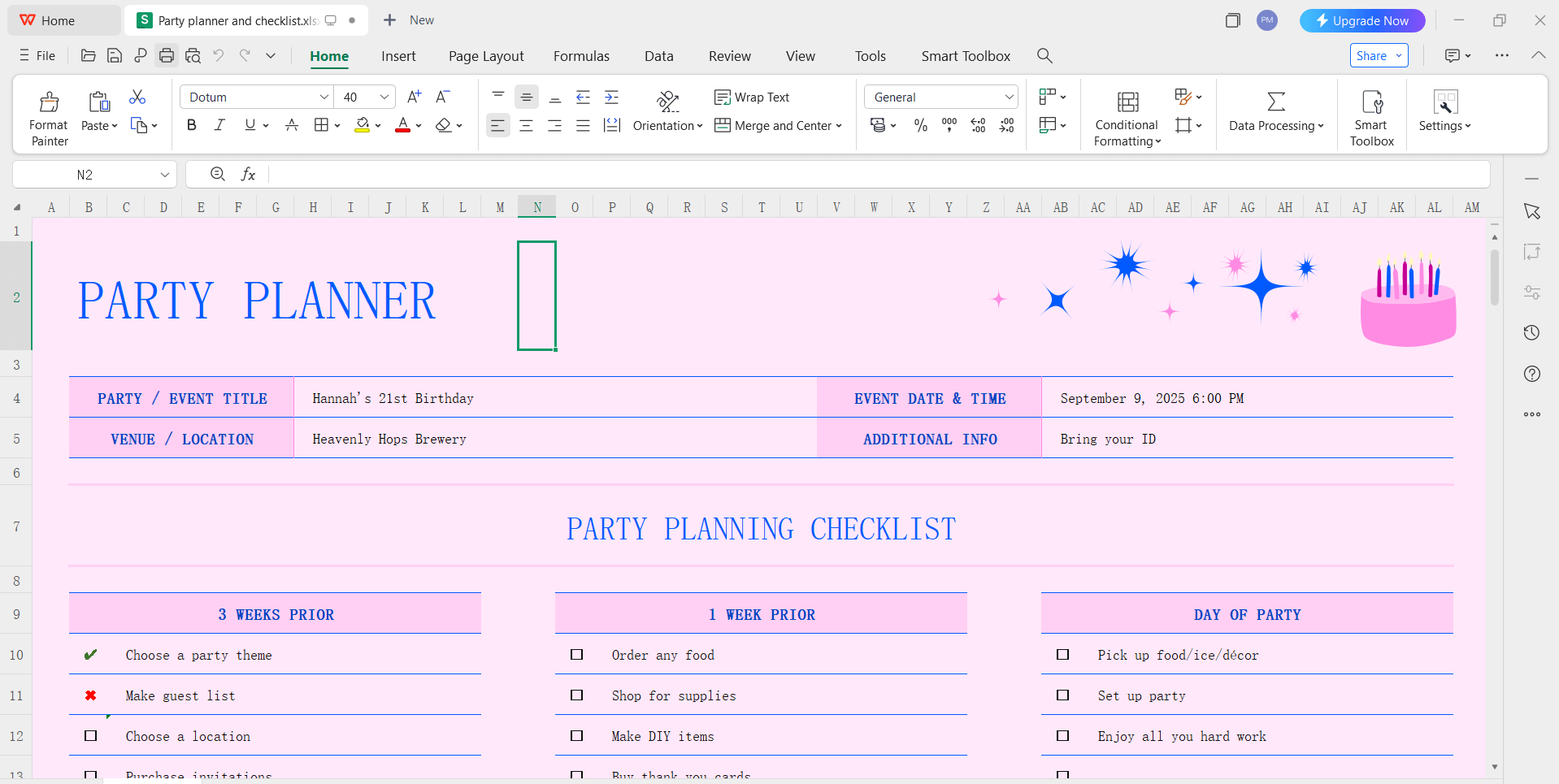Click the Upgrade Now button

coord(1362,21)
